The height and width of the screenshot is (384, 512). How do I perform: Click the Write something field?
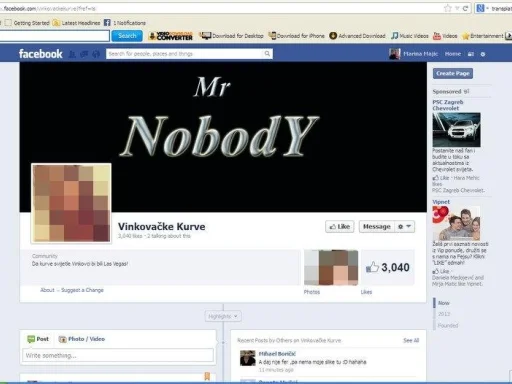(118, 355)
